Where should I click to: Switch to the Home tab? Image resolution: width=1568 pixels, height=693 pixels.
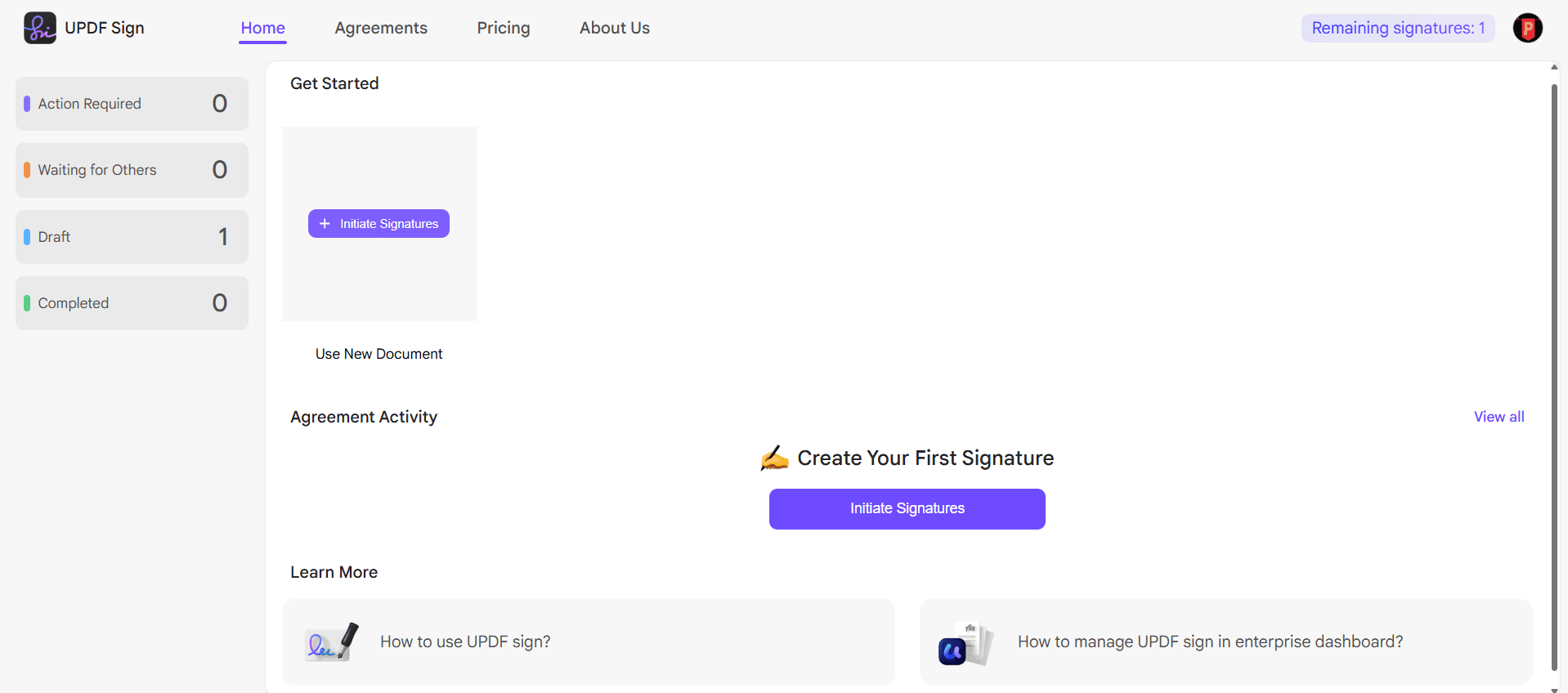(x=262, y=28)
